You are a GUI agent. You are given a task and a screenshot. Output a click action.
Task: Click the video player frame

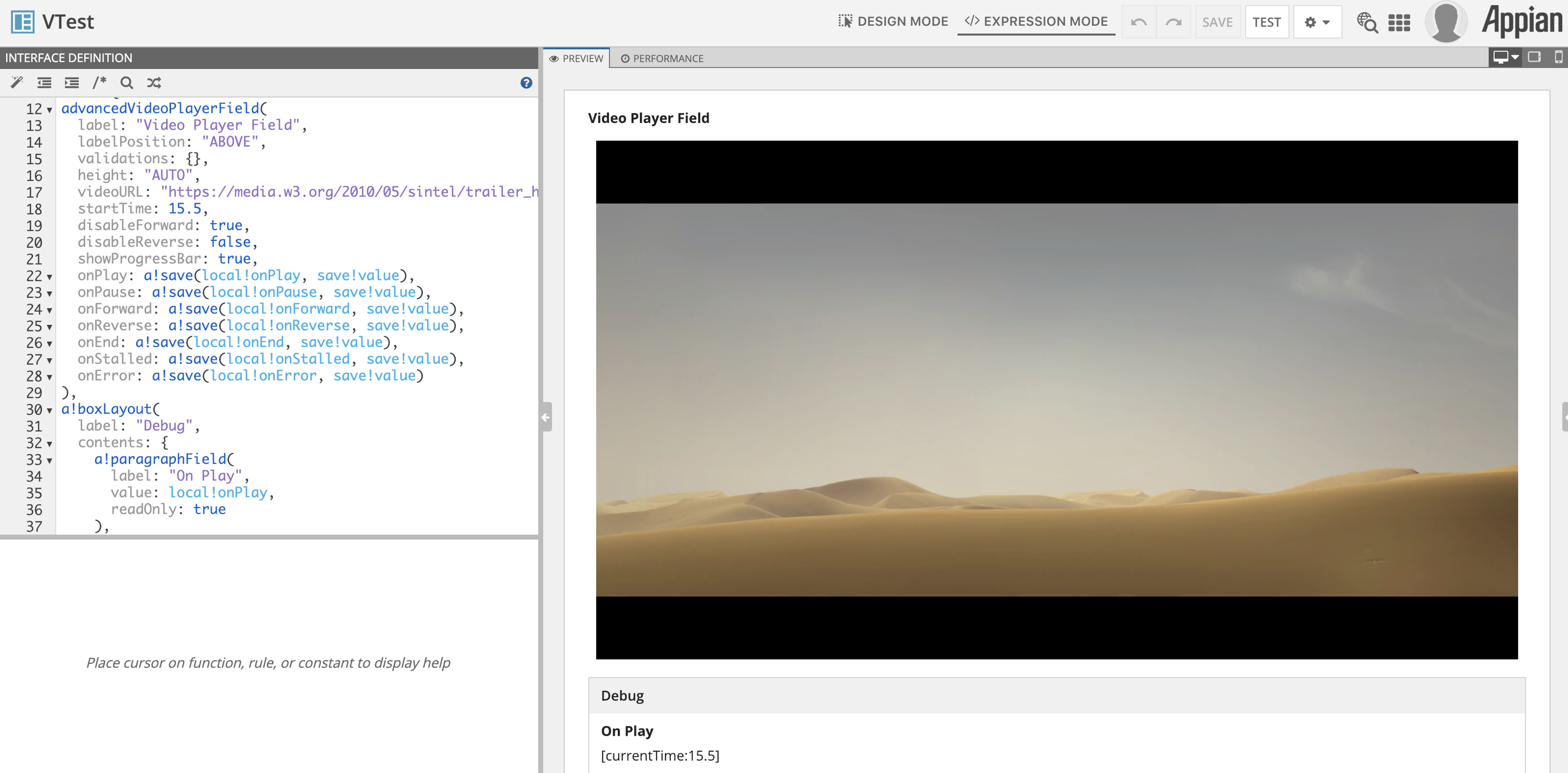(x=1057, y=400)
